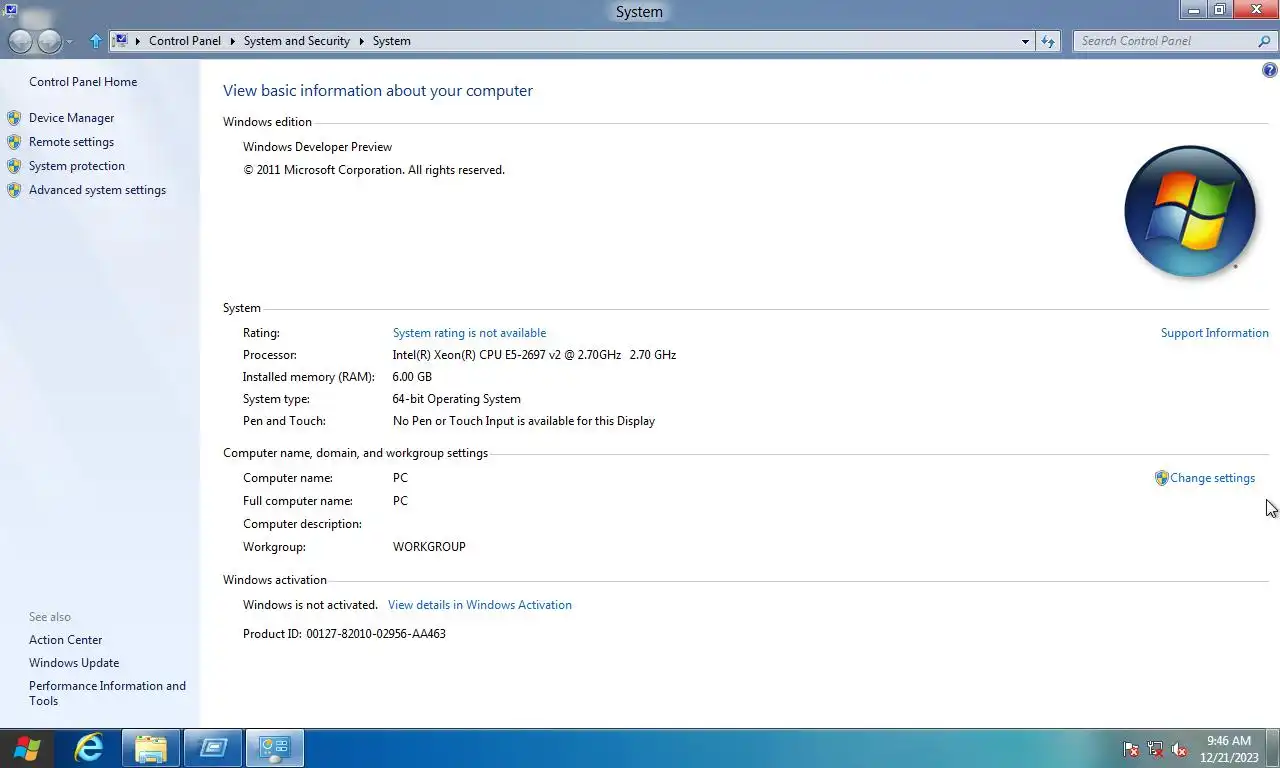Select the Product ID text 00127-82010-02956-AA463
This screenshot has width=1280, height=768.
(376, 634)
